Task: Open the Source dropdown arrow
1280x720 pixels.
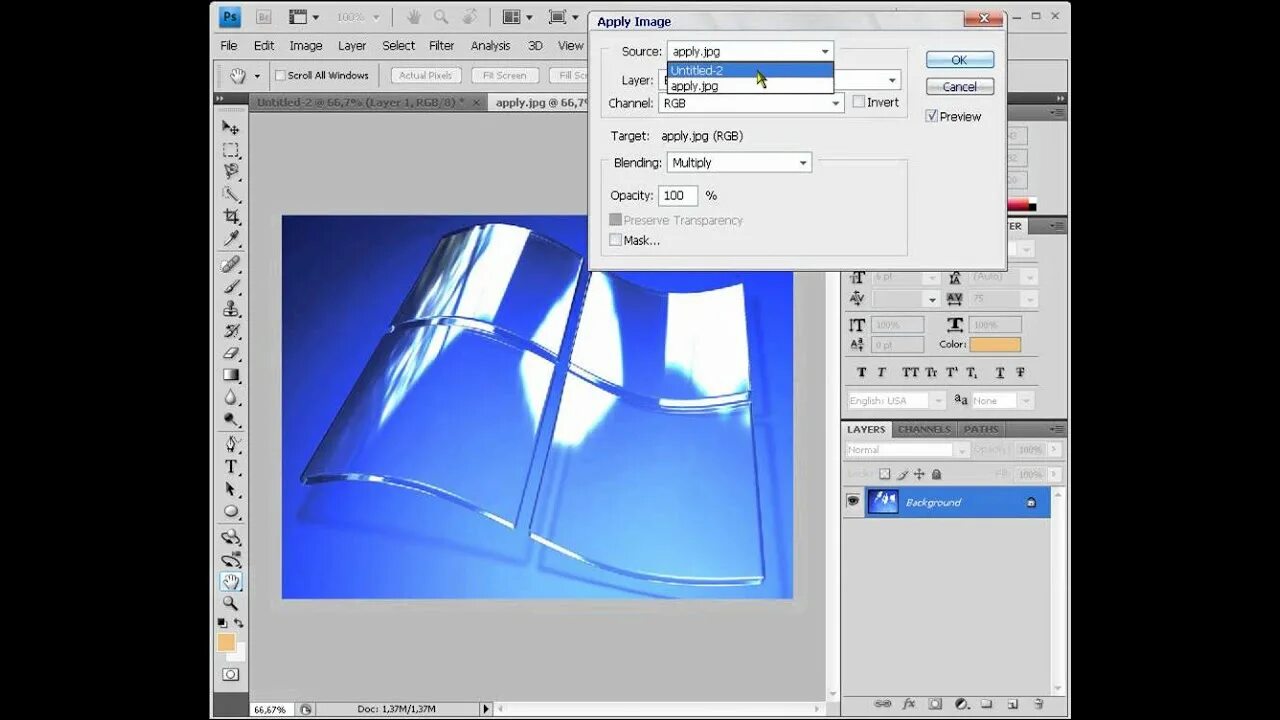Action: 825,51
